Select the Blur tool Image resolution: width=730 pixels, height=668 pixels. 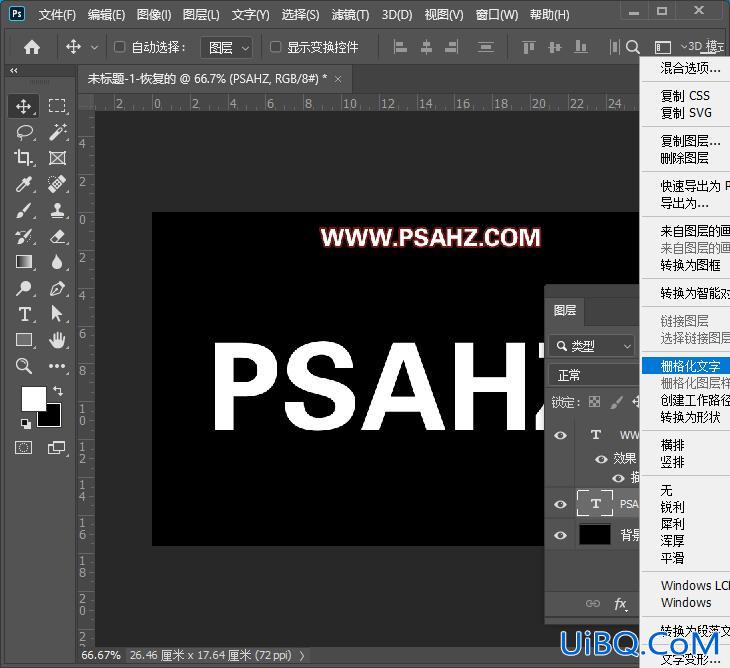point(57,262)
